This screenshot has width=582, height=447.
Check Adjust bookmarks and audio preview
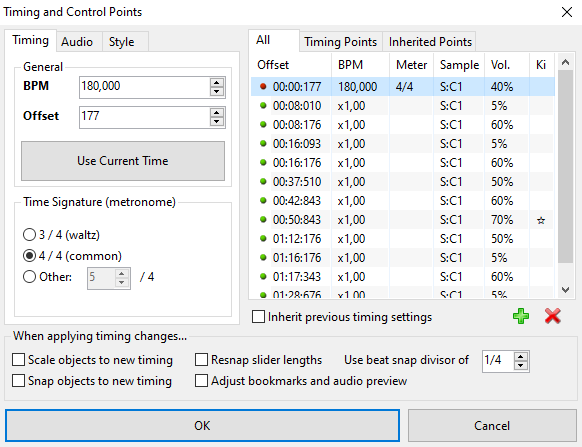202,381
